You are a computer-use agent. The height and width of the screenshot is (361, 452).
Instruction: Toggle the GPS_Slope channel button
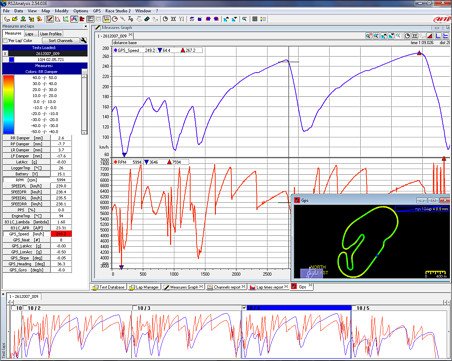tap(26, 258)
